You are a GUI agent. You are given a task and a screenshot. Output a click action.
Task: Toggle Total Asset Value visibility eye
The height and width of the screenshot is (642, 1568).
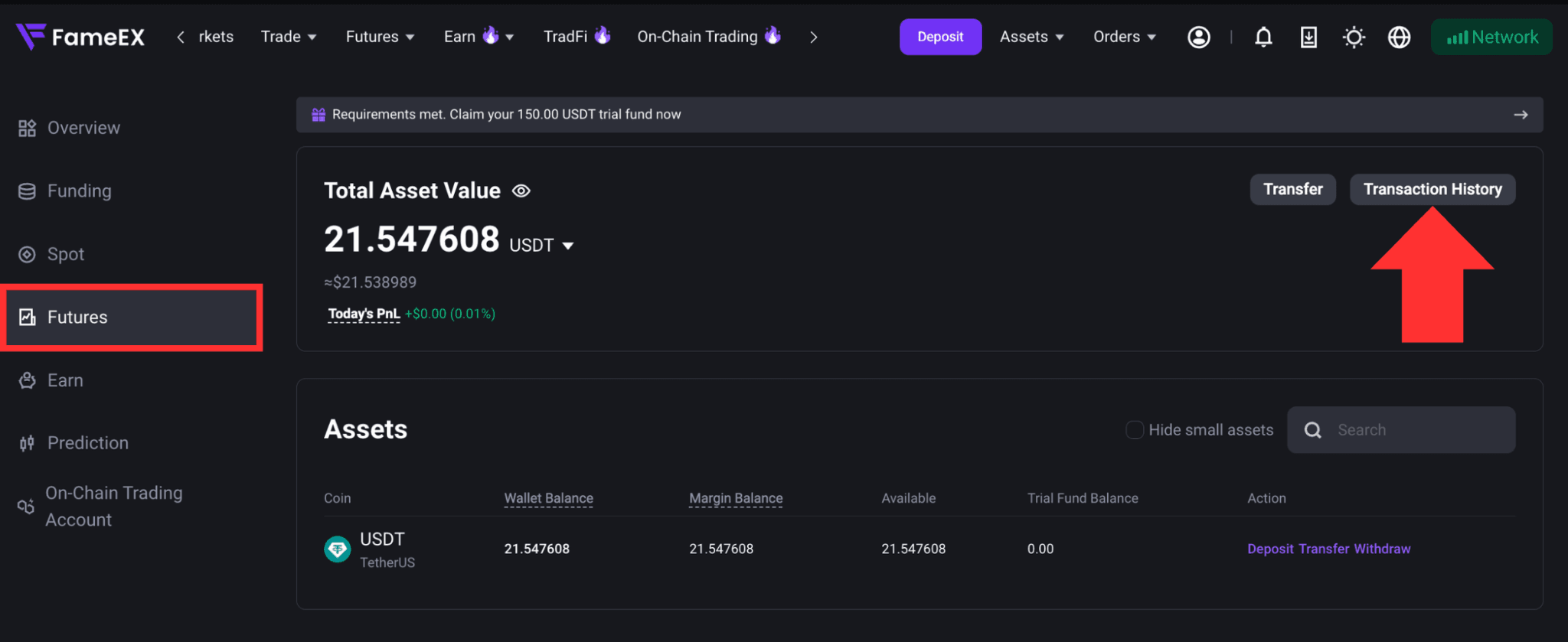pos(521,191)
